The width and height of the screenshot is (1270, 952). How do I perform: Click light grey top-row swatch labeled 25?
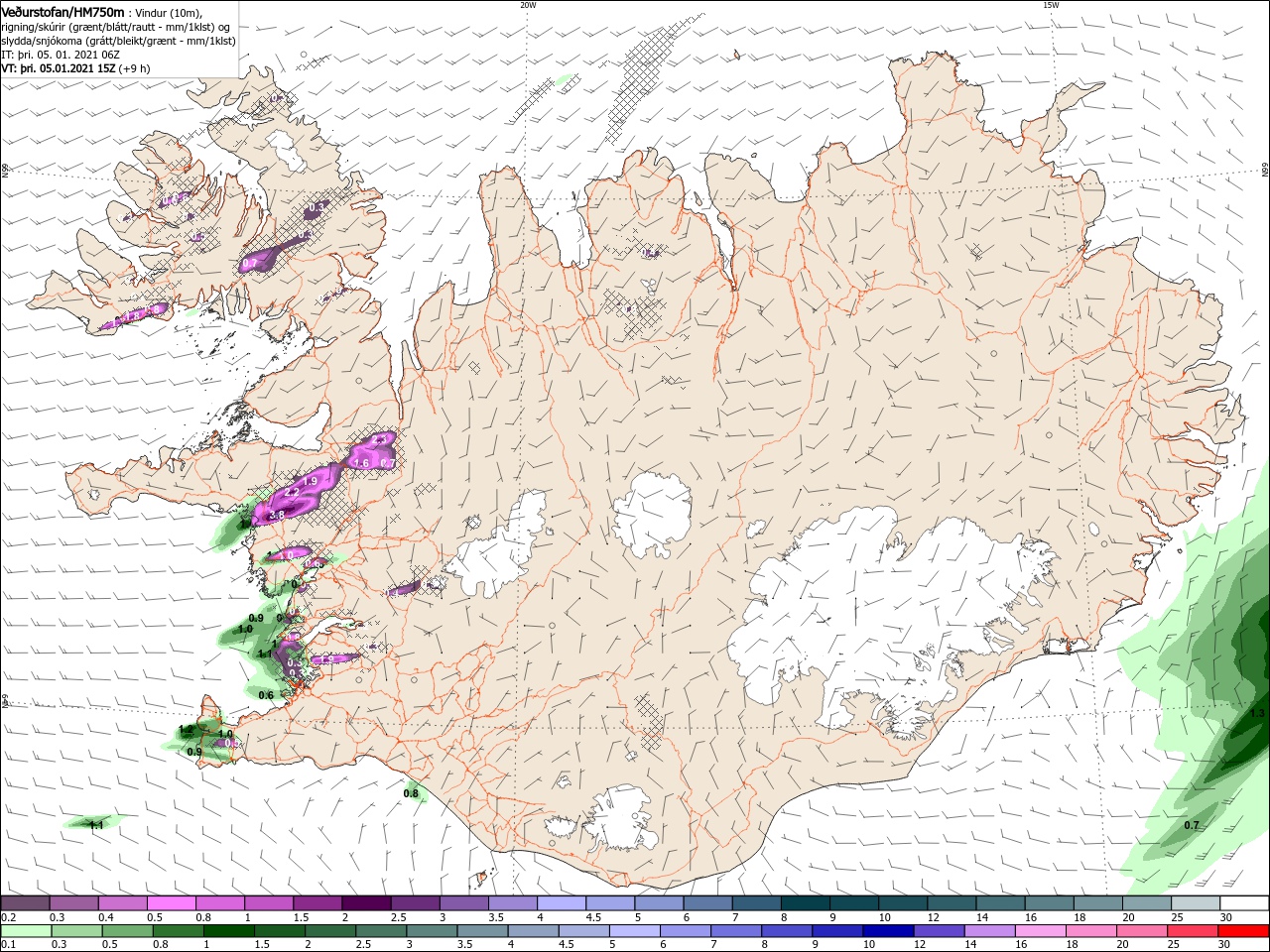(x=1196, y=903)
